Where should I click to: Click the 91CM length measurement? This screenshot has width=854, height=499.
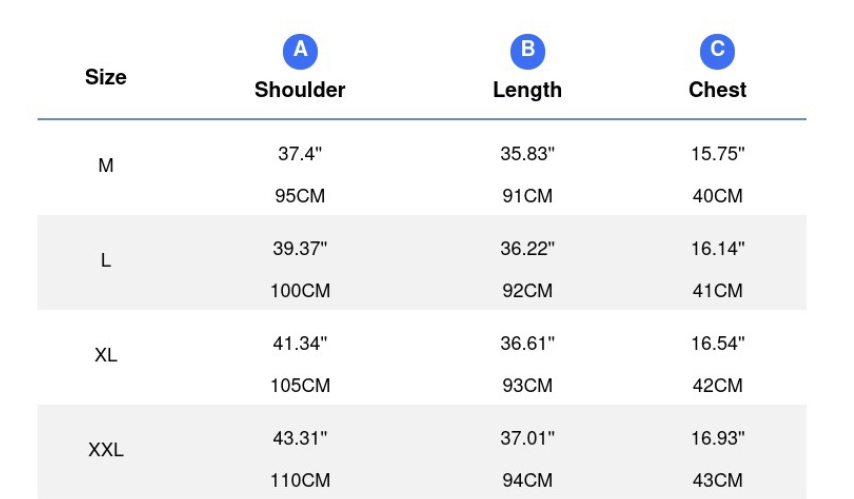coord(527,196)
